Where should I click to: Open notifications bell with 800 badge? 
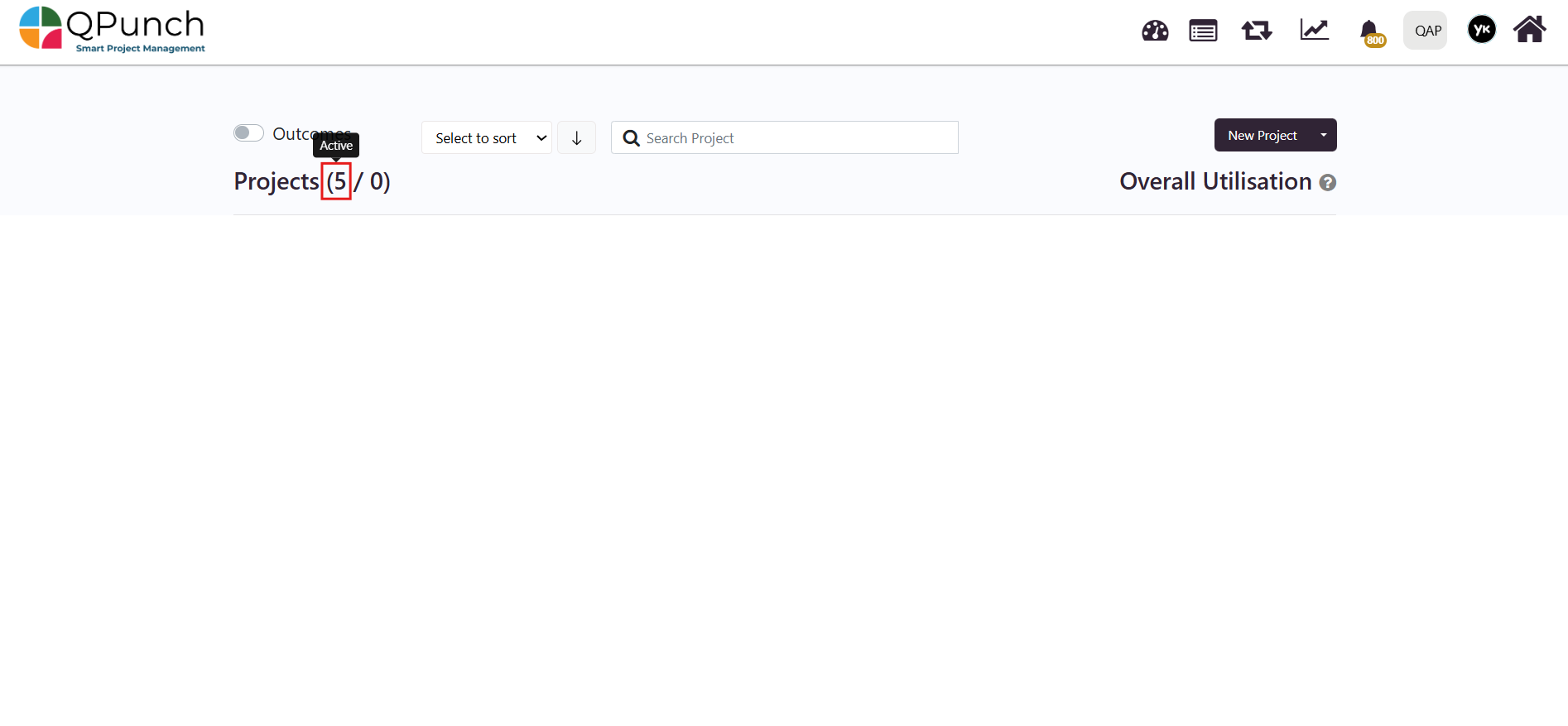tap(1369, 31)
